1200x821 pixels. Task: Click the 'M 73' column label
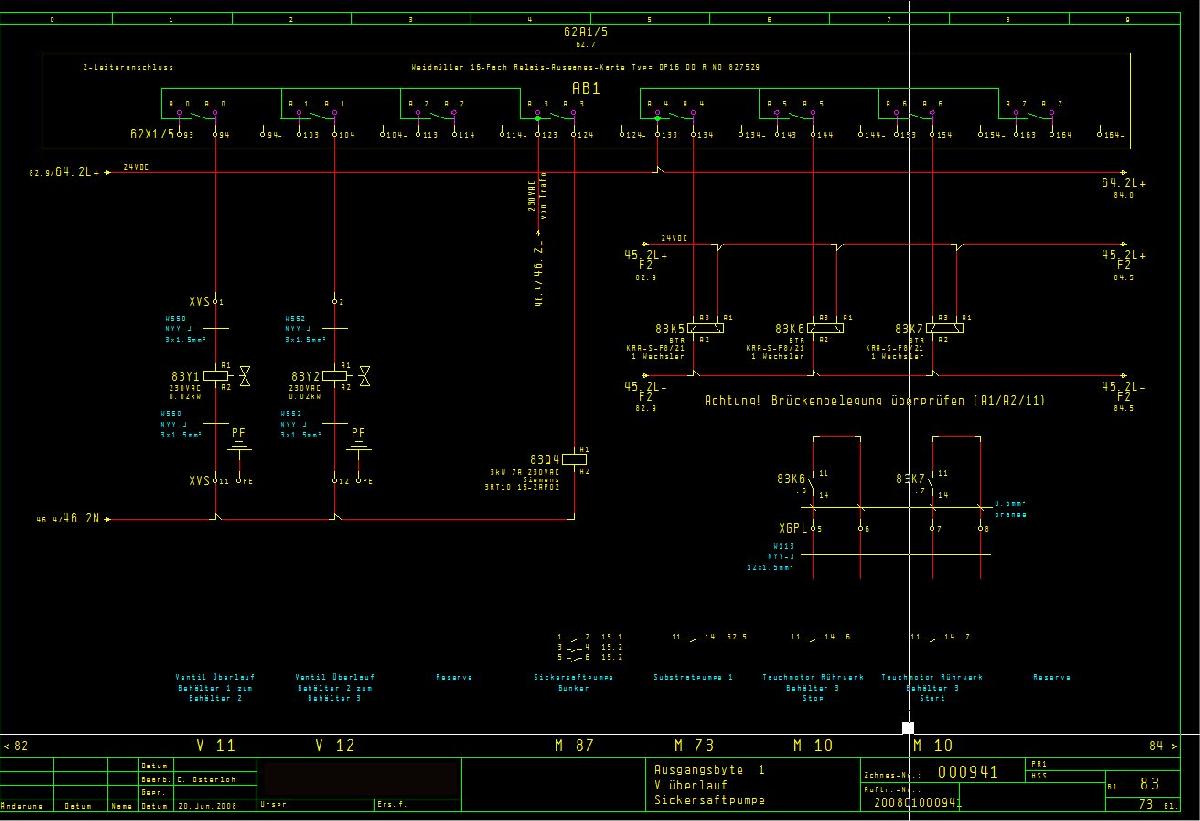(693, 746)
